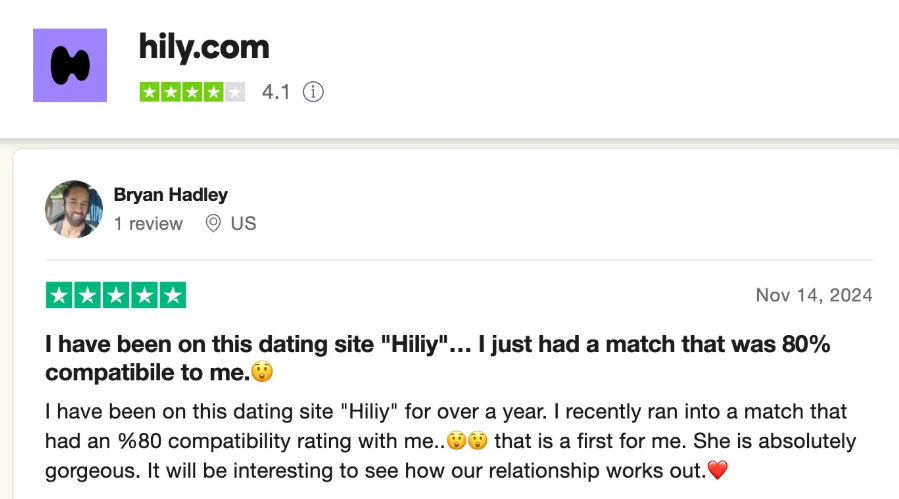
Task: Open the Bryan Hadley reviewer name
Action: point(171,194)
